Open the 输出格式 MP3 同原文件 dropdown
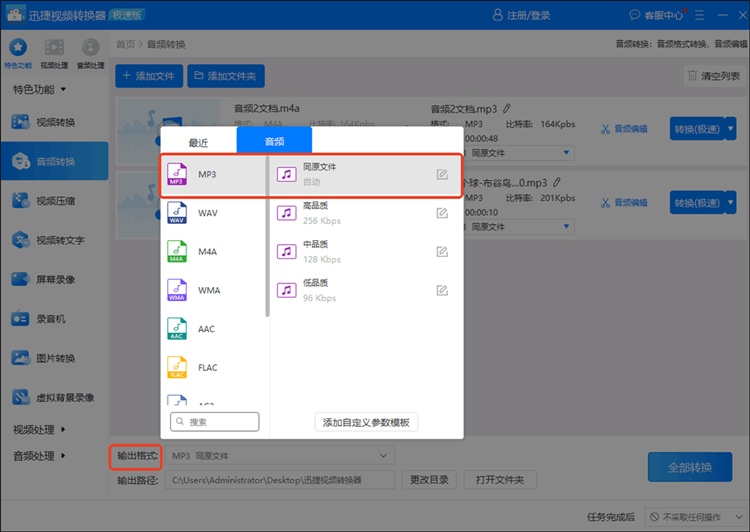This screenshot has width=750, height=532. [x=280, y=455]
